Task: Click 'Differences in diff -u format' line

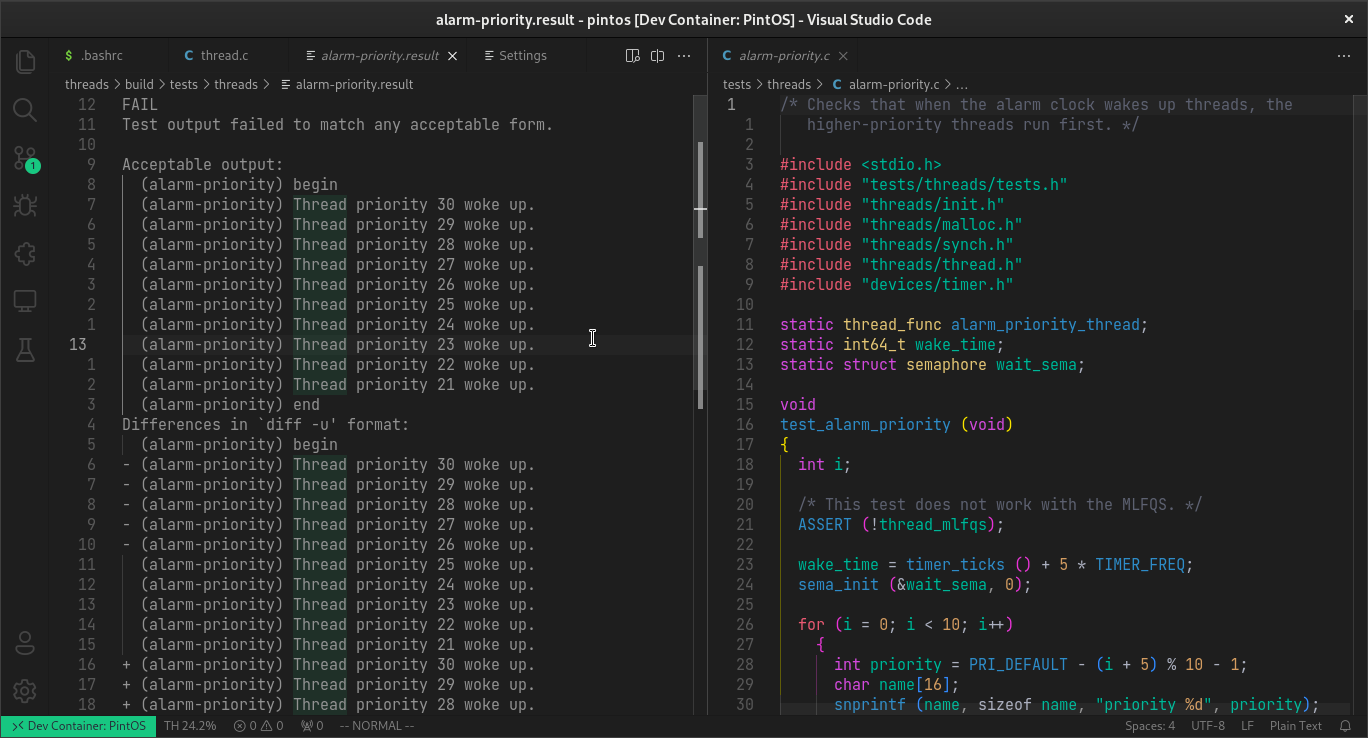Action: click(x=266, y=425)
